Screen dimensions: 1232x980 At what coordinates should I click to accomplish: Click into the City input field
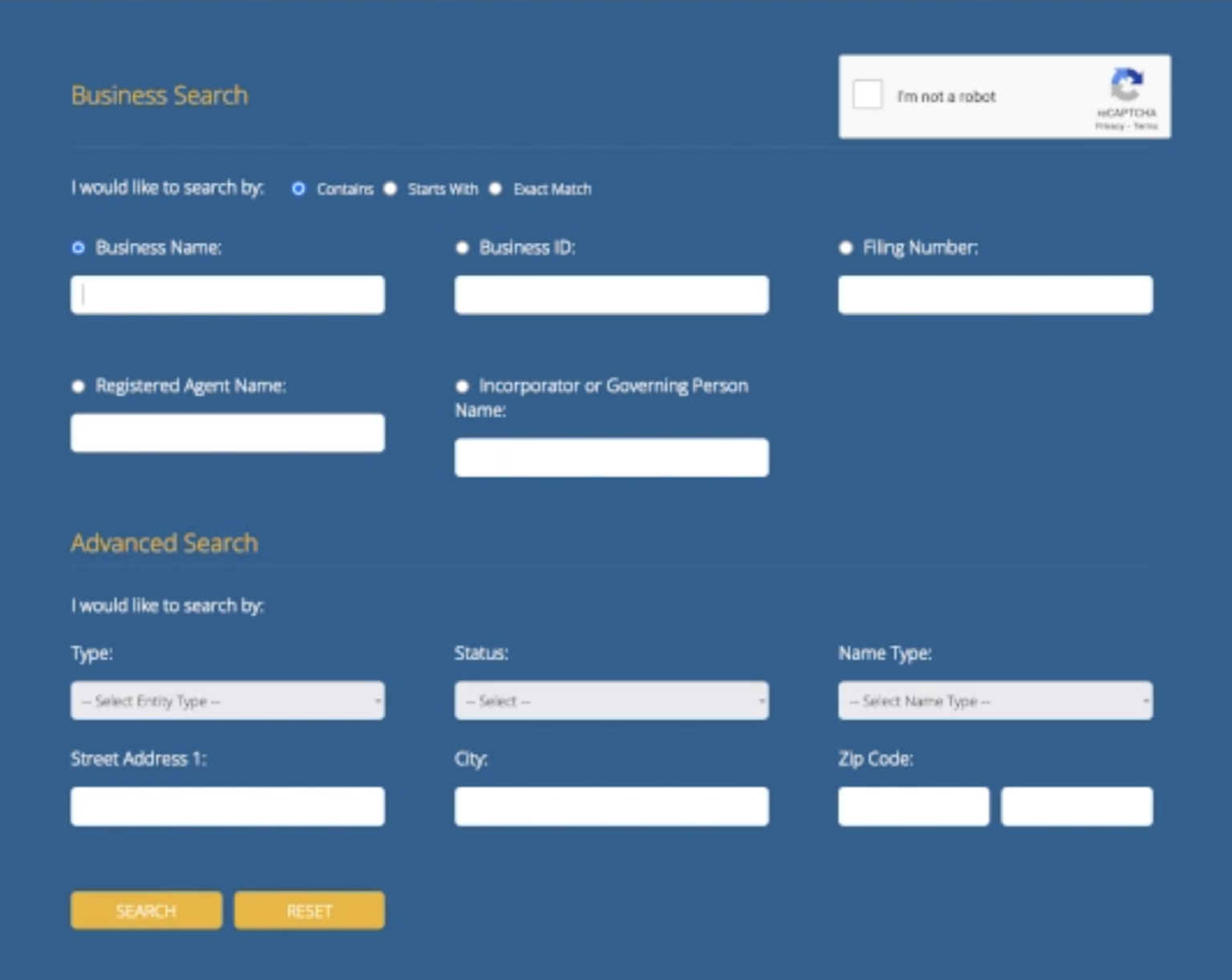click(x=611, y=806)
